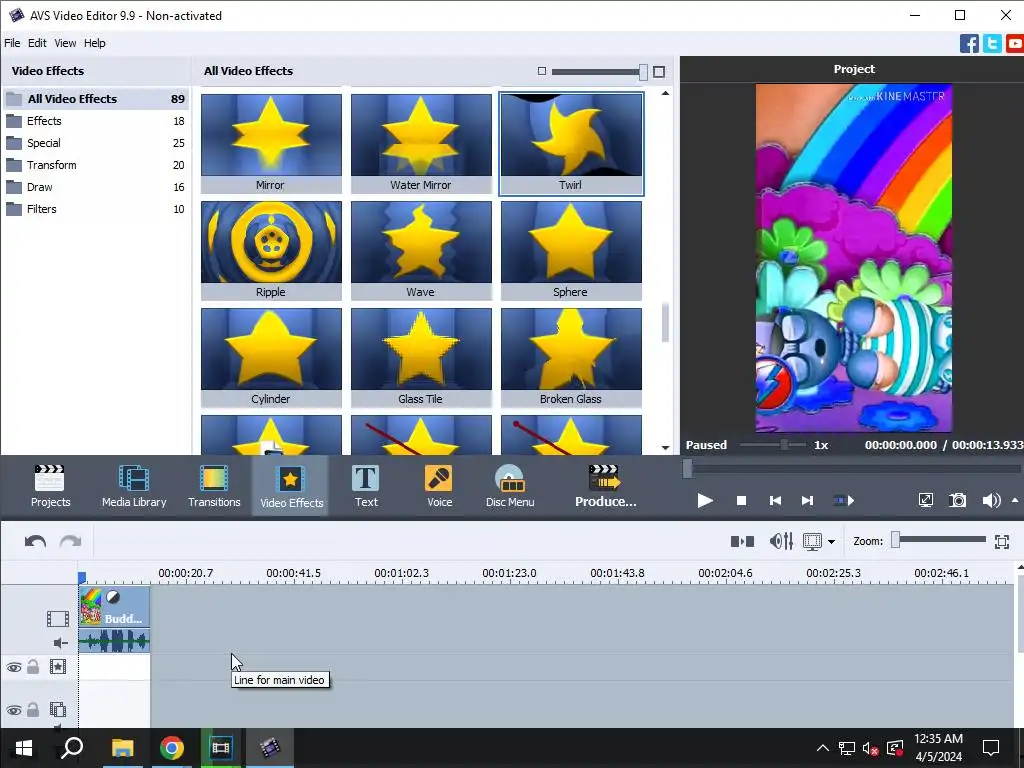Open the View menu

65,43
